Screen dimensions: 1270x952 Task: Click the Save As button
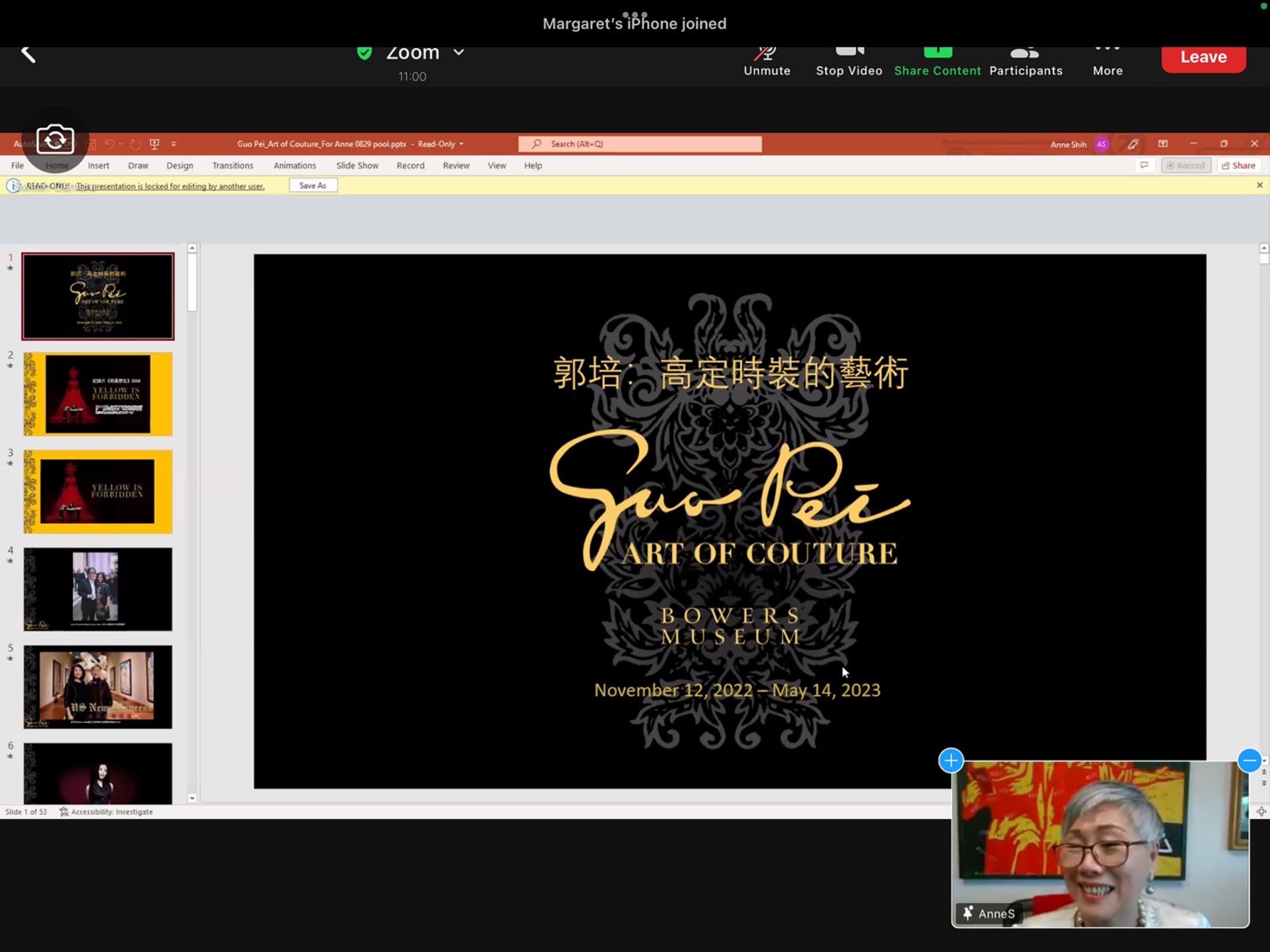[313, 185]
